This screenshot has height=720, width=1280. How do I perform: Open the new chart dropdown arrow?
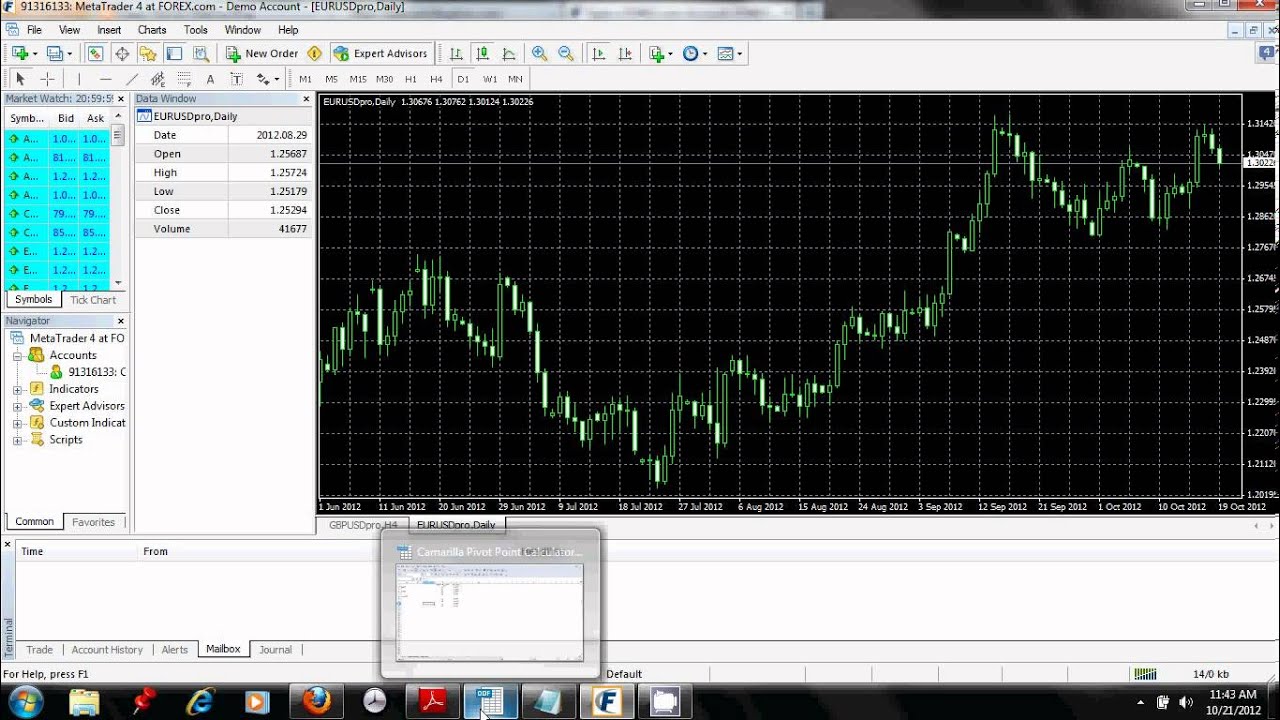[x=35, y=54]
